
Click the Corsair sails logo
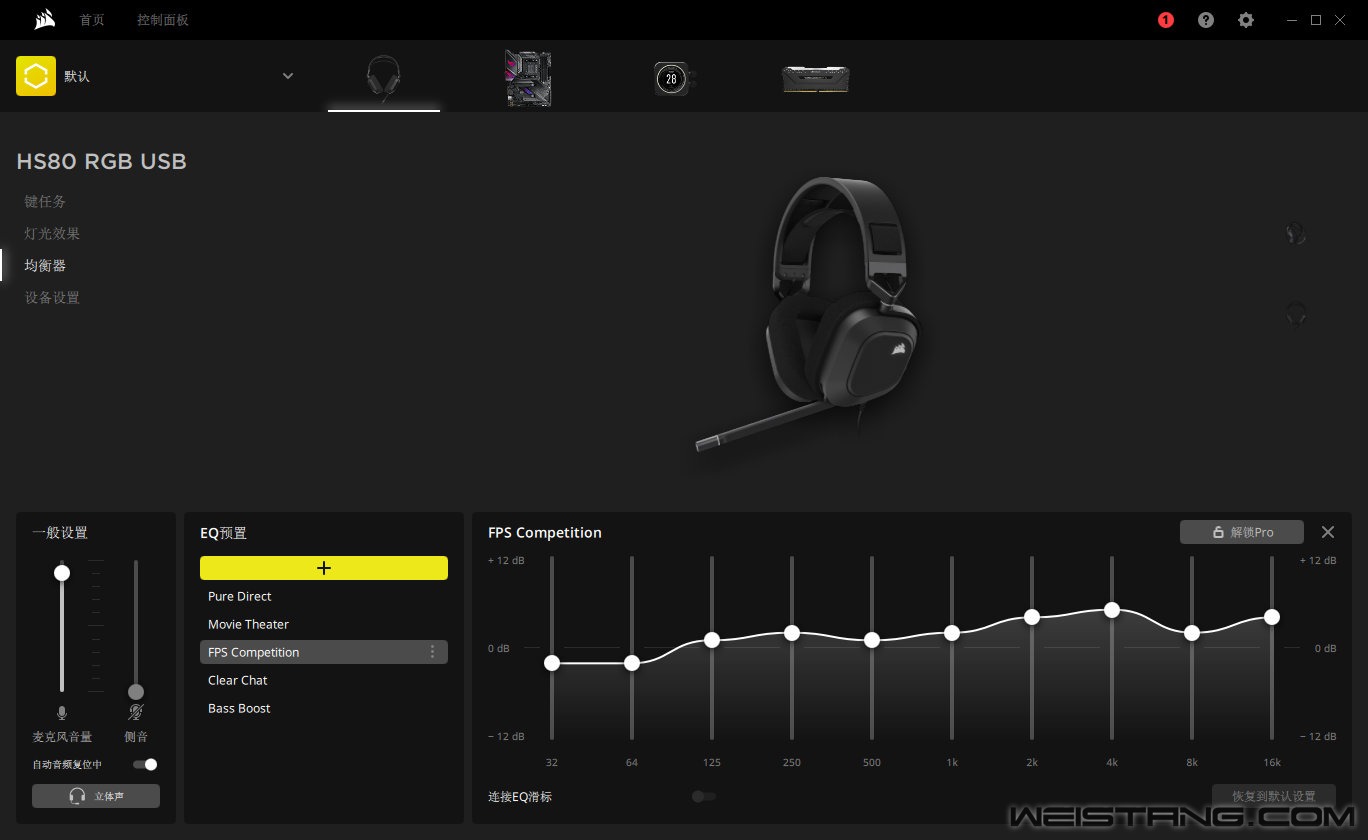[44, 19]
